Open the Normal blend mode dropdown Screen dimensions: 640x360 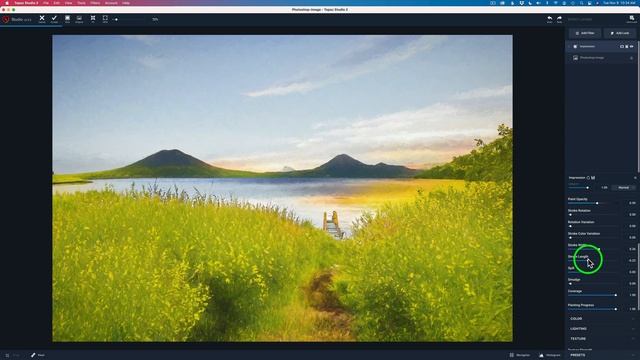(x=624, y=188)
